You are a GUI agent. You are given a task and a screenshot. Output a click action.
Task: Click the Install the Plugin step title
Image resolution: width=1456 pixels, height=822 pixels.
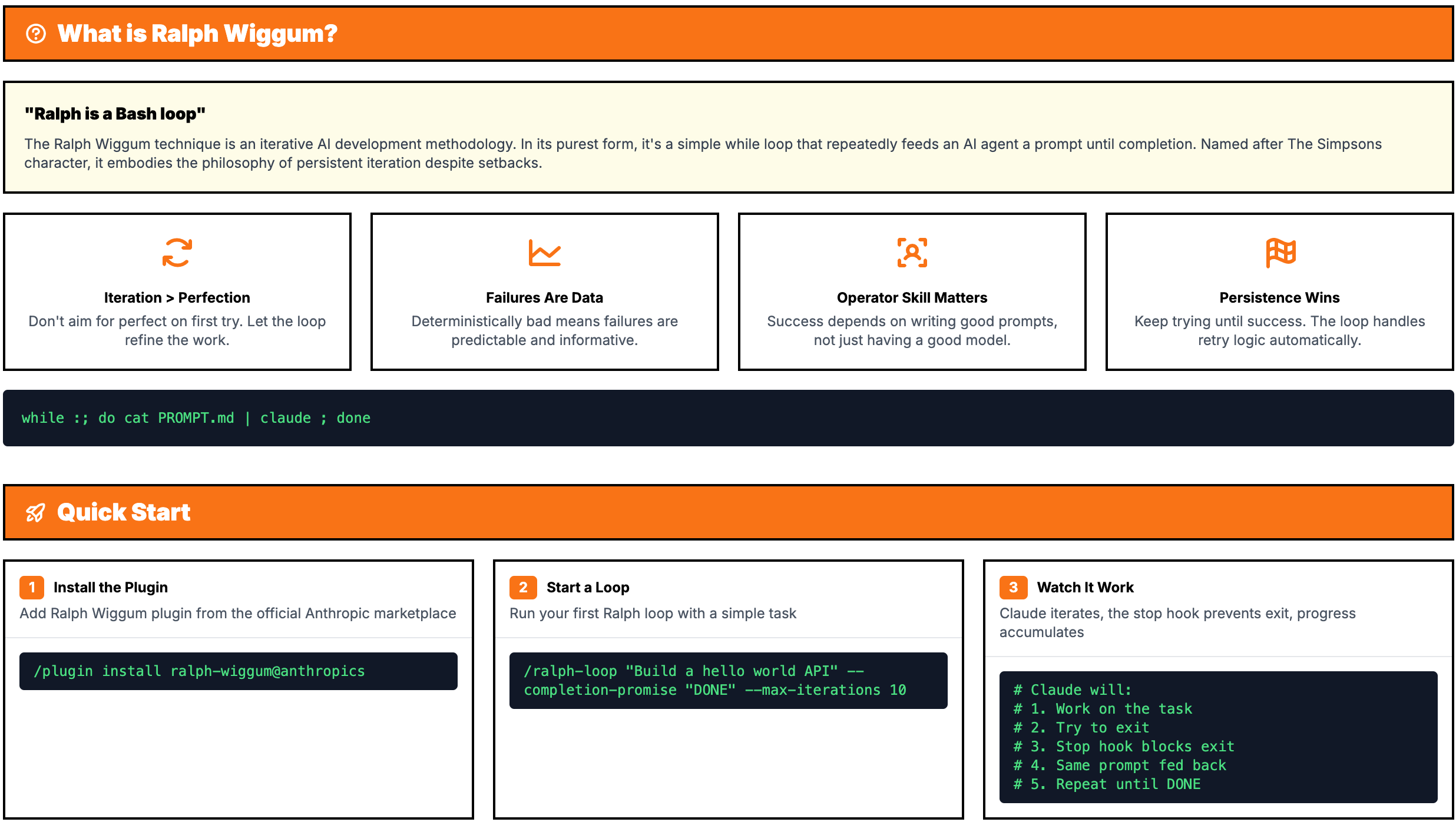tap(111, 587)
